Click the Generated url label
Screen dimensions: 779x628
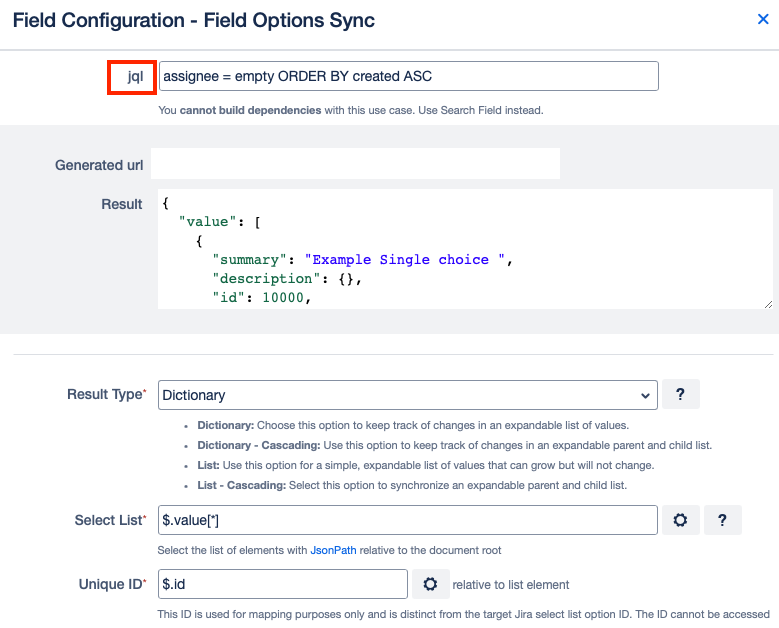[98, 164]
